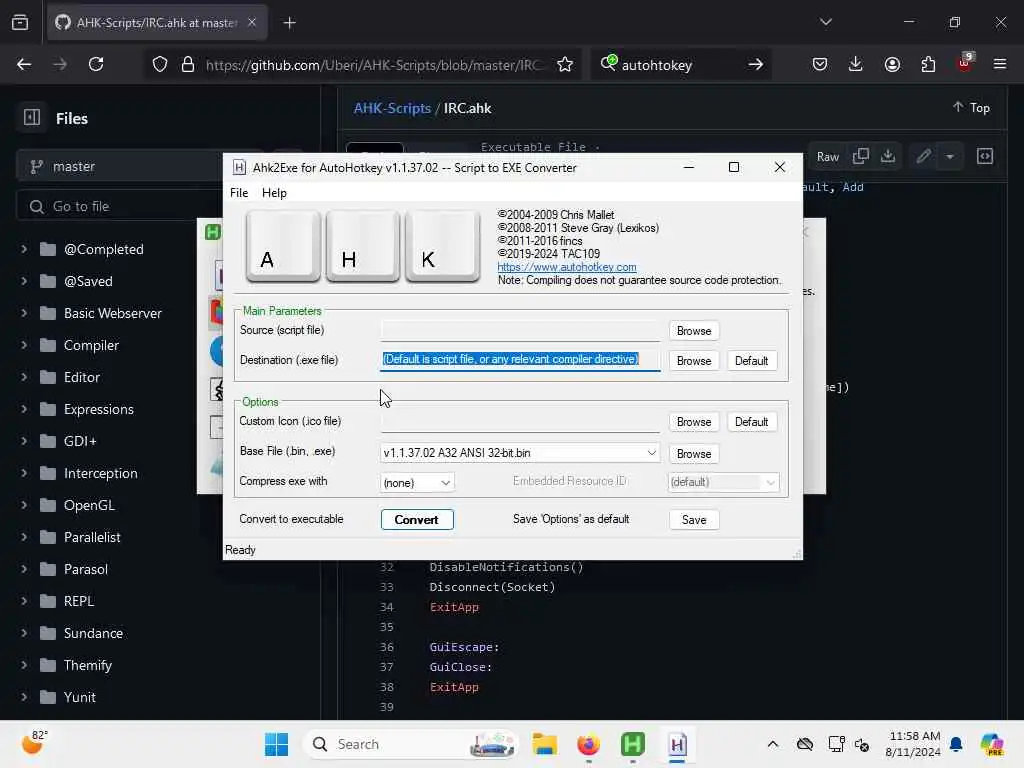Expand the @Saved folder

pos(24,281)
